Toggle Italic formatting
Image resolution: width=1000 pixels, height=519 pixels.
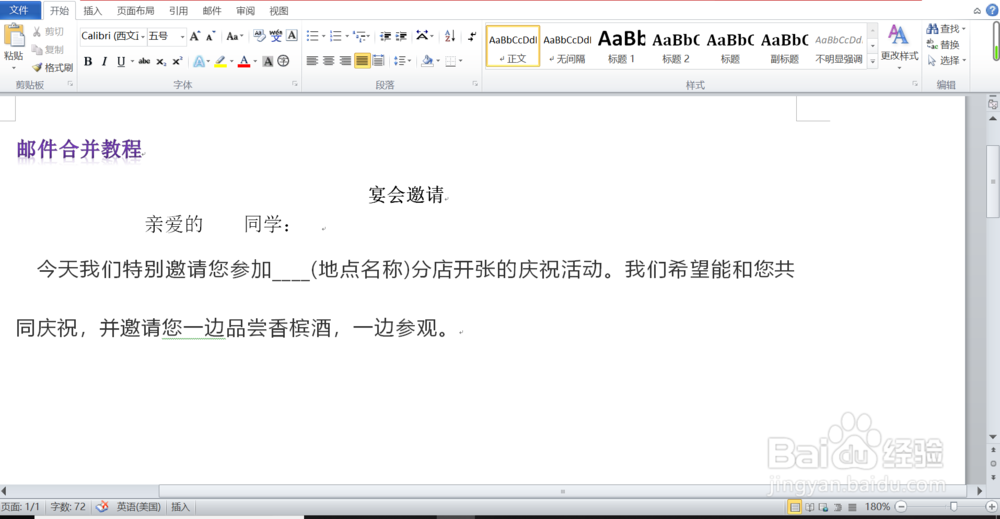(x=104, y=61)
